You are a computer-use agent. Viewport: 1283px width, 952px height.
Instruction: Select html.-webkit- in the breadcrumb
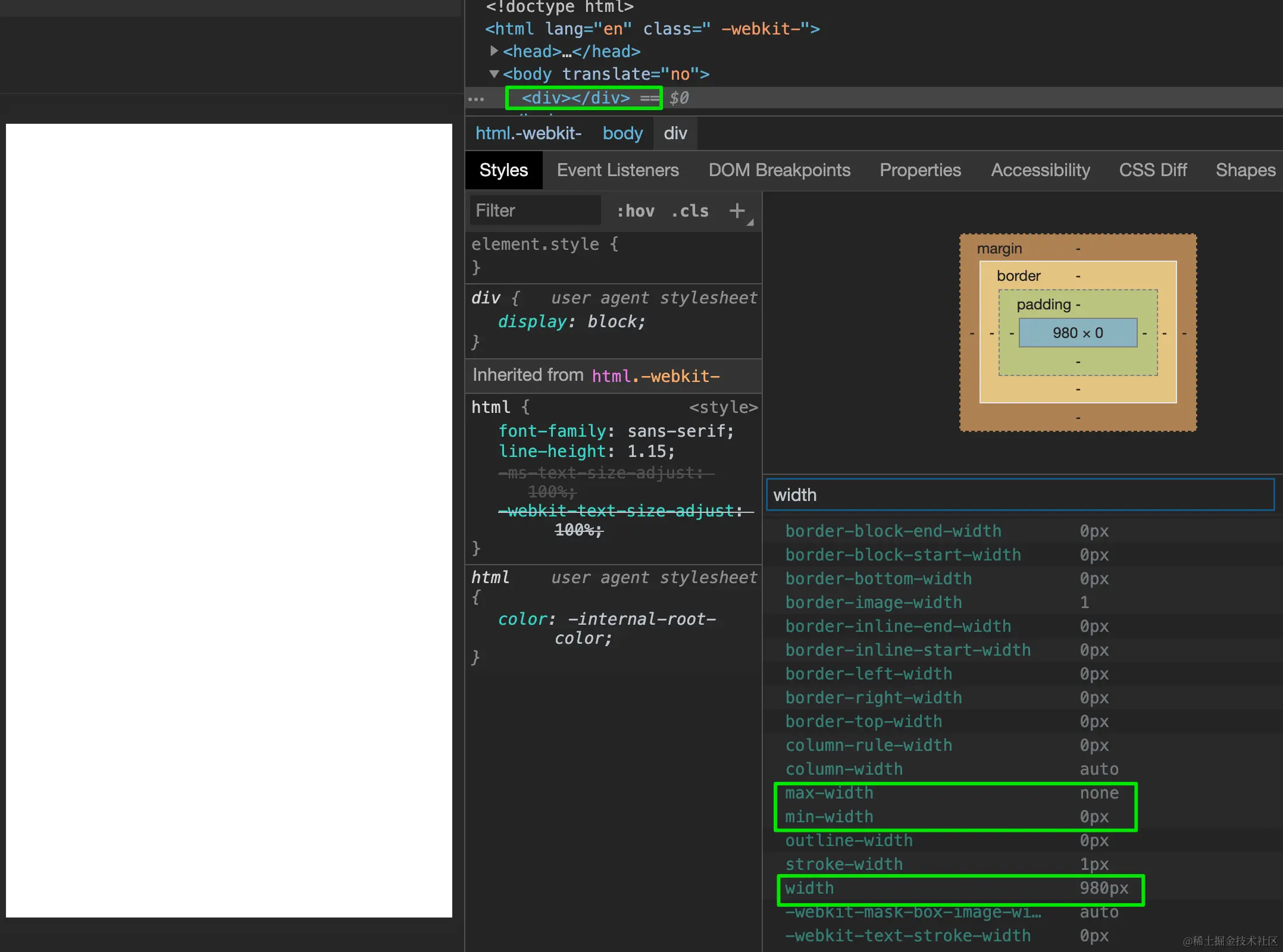coord(528,133)
